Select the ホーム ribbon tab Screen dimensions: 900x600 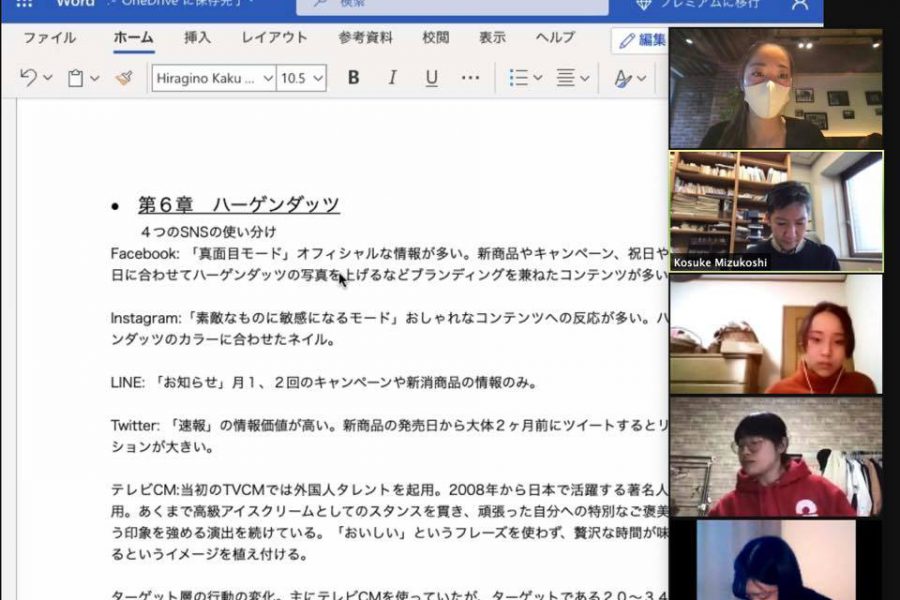click(x=133, y=38)
